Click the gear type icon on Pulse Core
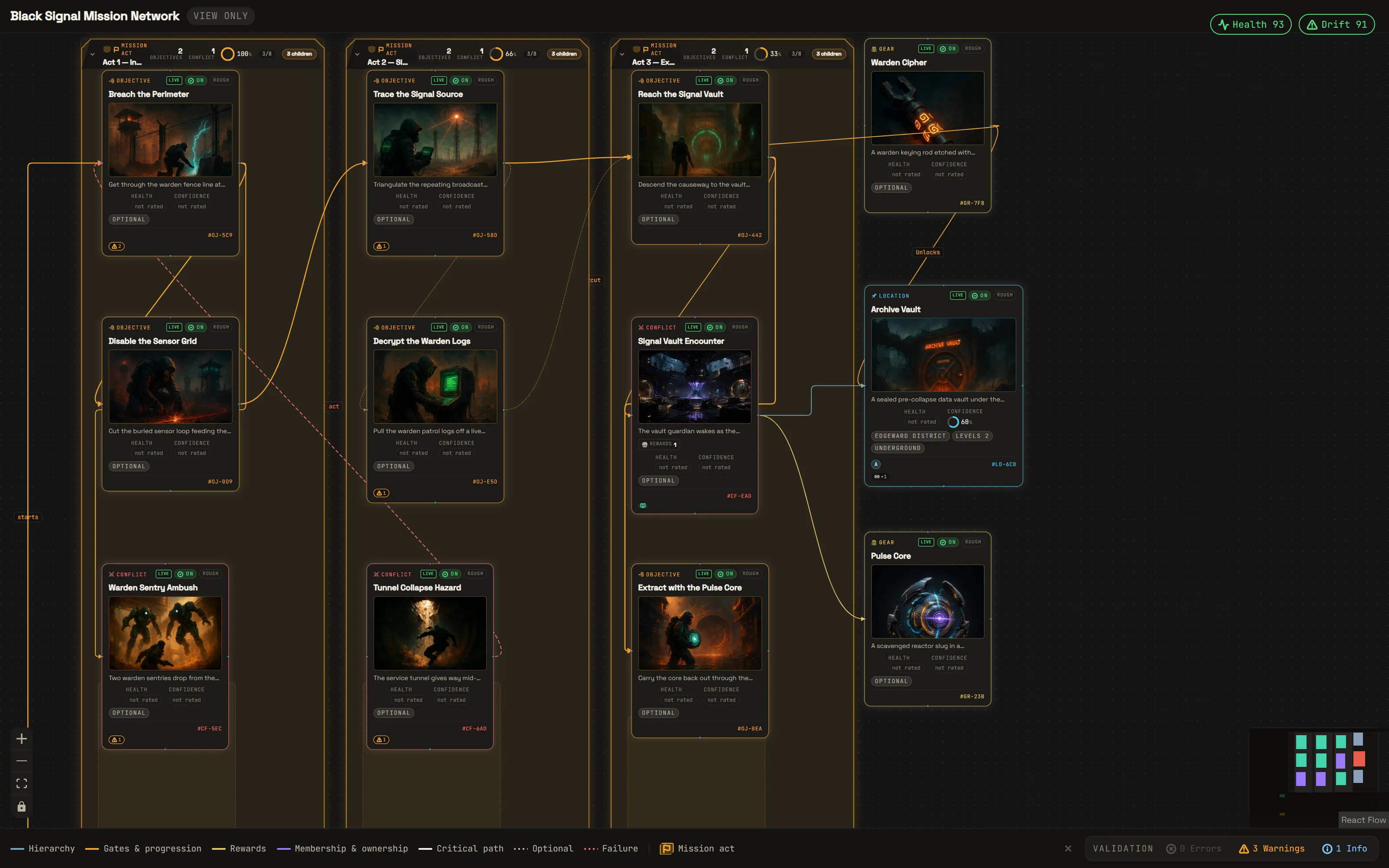Image resolution: width=1389 pixels, height=868 pixels. [x=874, y=542]
